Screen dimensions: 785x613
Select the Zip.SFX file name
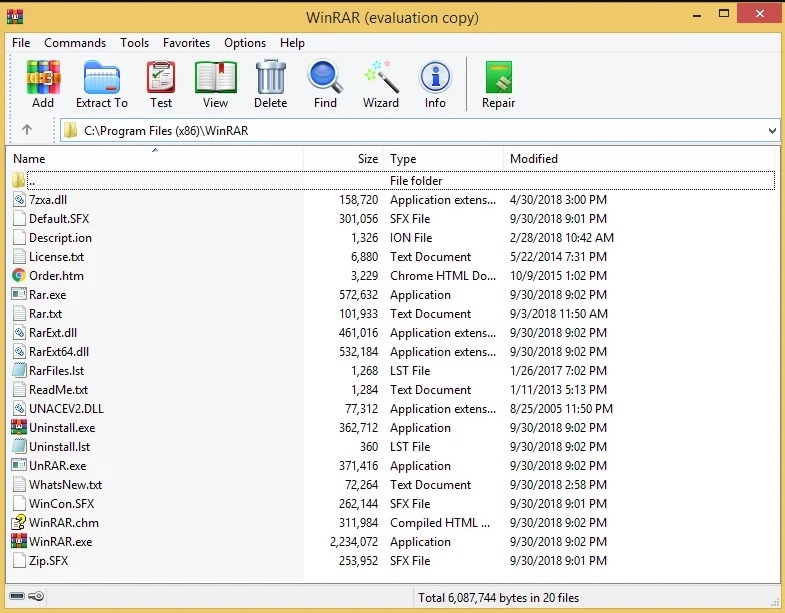pos(49,560)
